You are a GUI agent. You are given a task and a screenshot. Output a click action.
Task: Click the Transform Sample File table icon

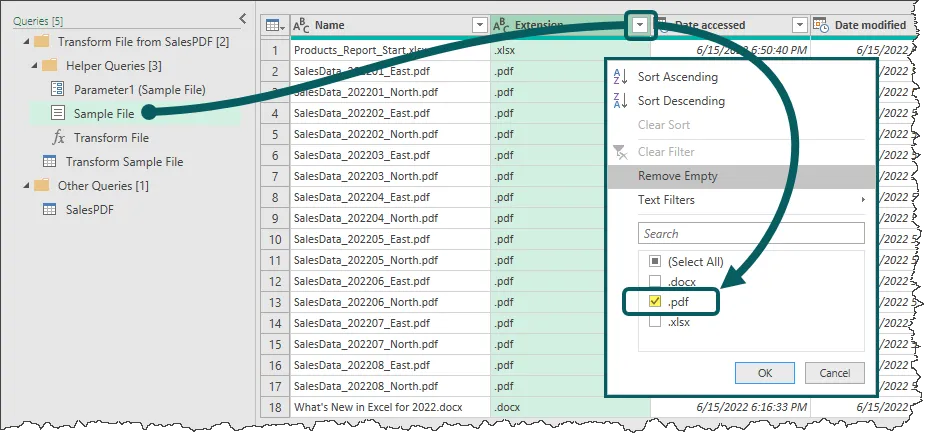click(x=49, y=162)
